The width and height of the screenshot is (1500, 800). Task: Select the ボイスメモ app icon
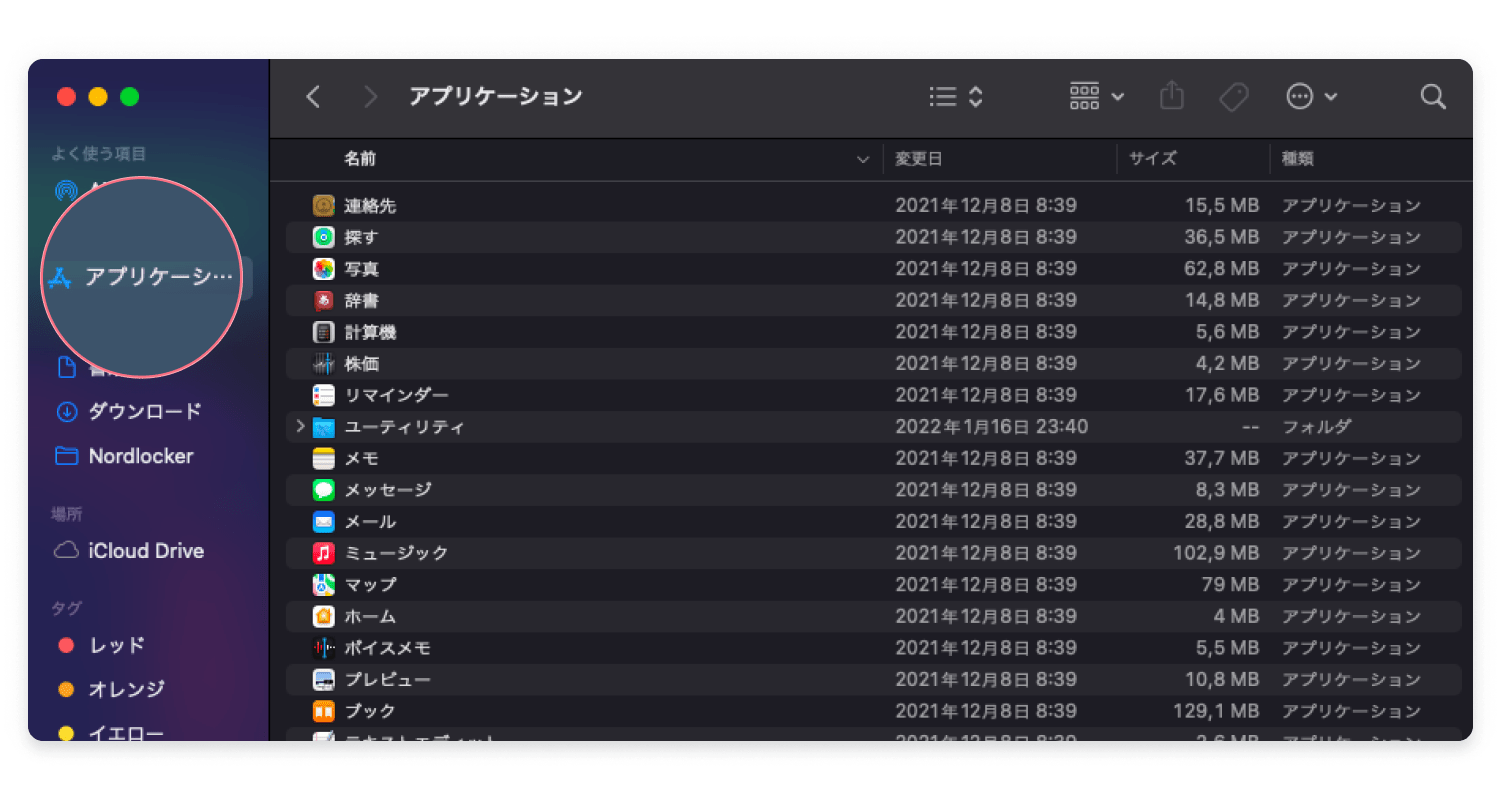pyautogui.click(x=323, y=648)
